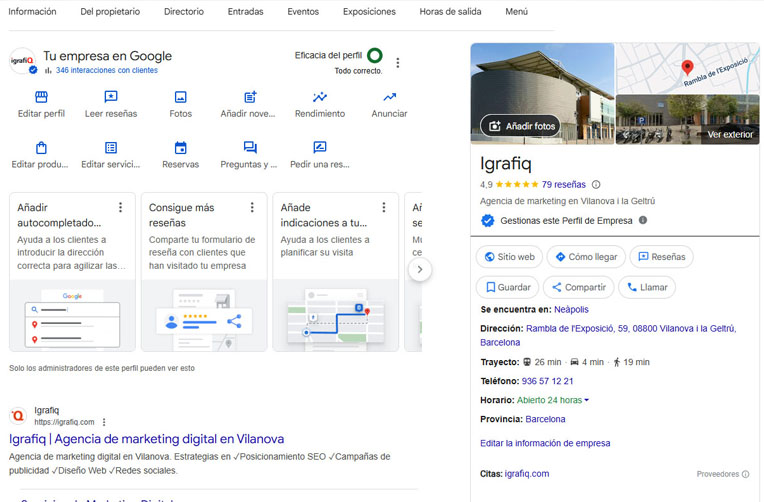Open Preguntas y respuestas chat icon
The image size is (764, 502).
[x=250, y=148]
